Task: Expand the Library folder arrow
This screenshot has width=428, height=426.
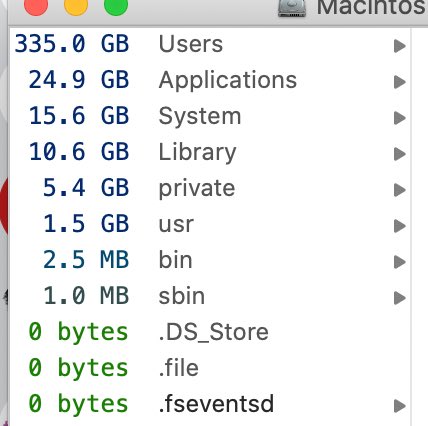Action: pyautogui.click(x=399, y=154)
